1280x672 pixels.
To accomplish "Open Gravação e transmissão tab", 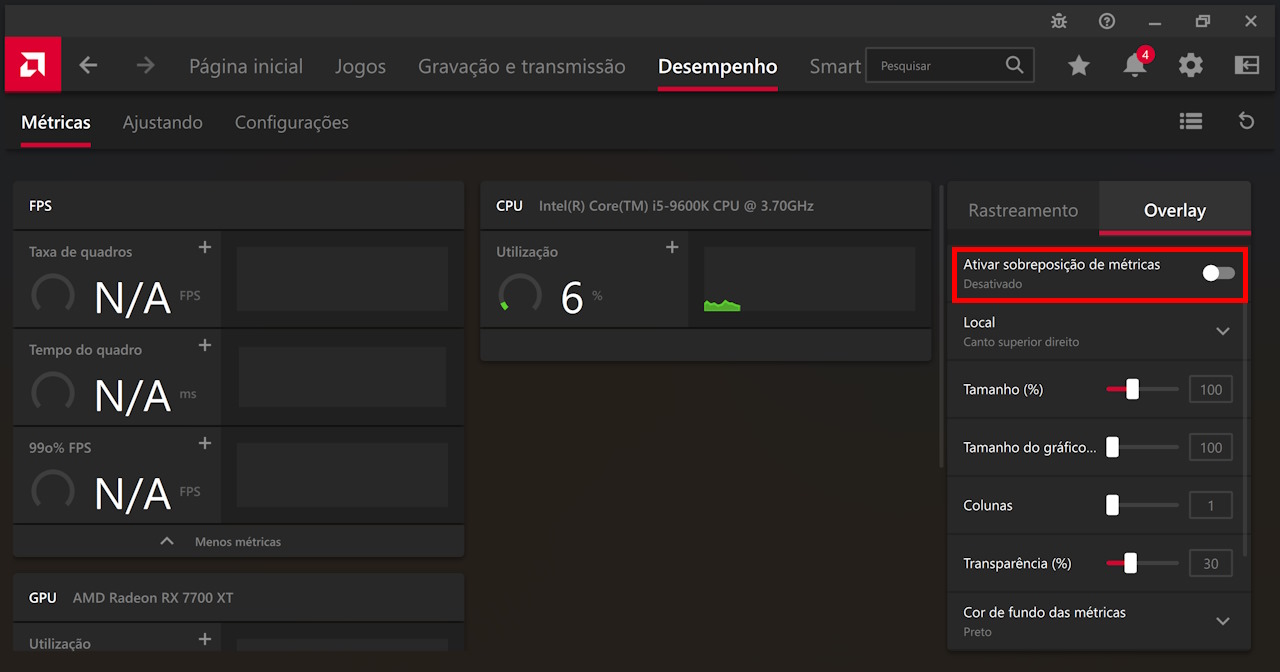I will click(522, 66).
